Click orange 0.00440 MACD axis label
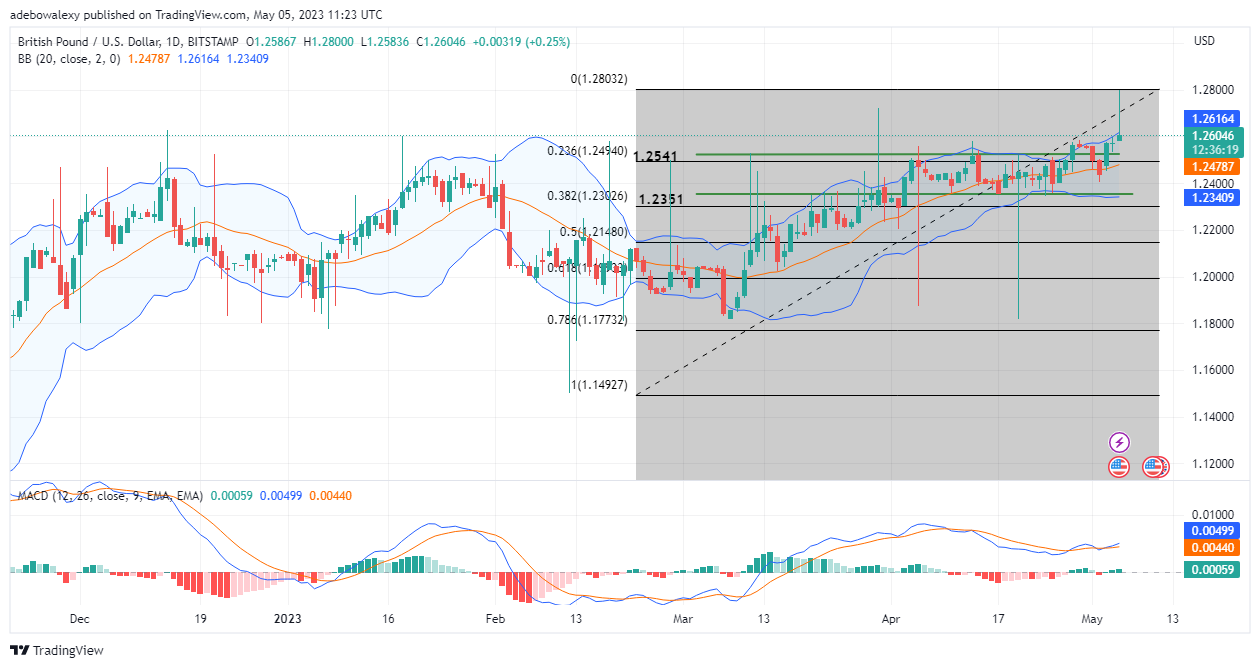The image size is (1260, 668). (1213, 547)
